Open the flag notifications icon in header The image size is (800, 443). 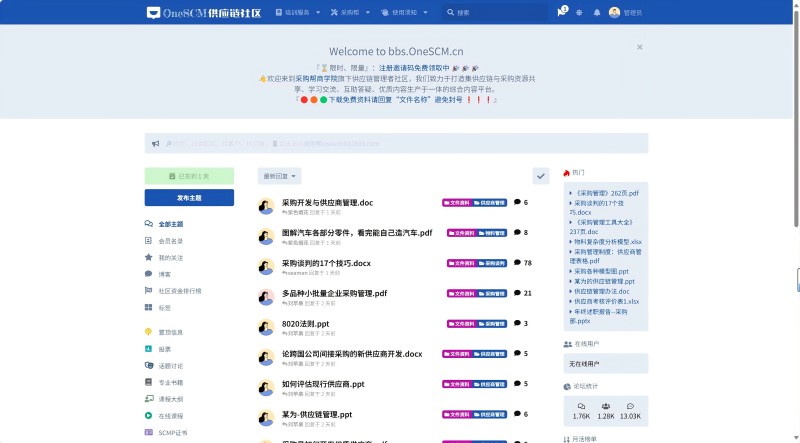click(x=562, y=12)
